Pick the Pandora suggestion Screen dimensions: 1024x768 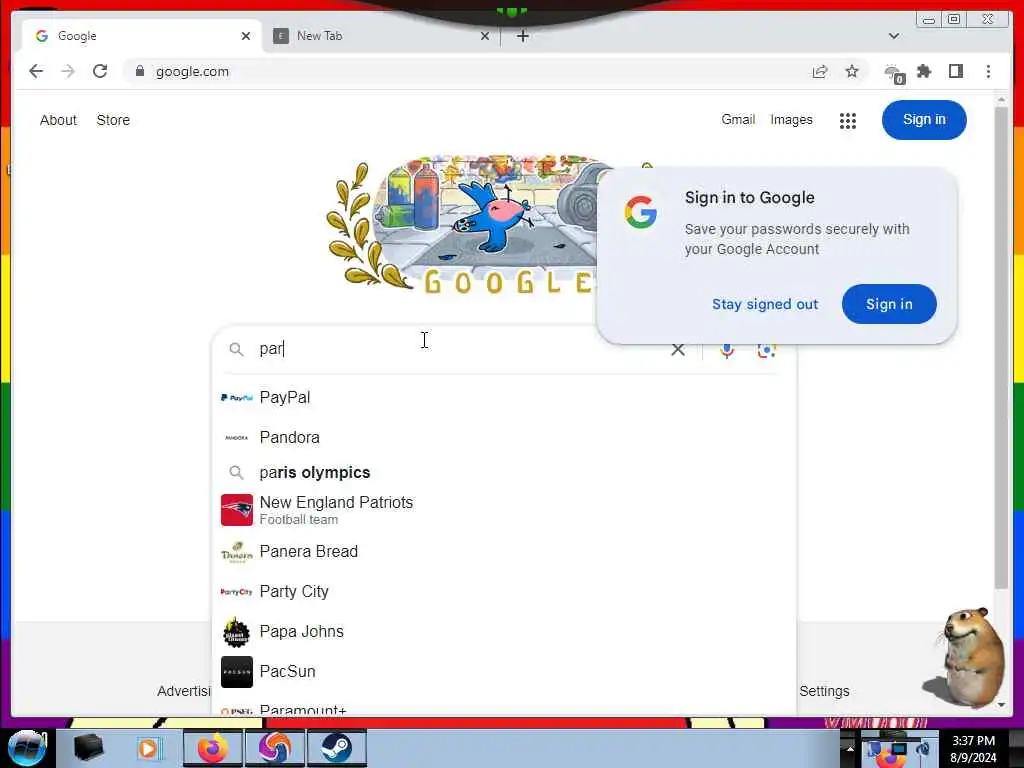[504, 438]
